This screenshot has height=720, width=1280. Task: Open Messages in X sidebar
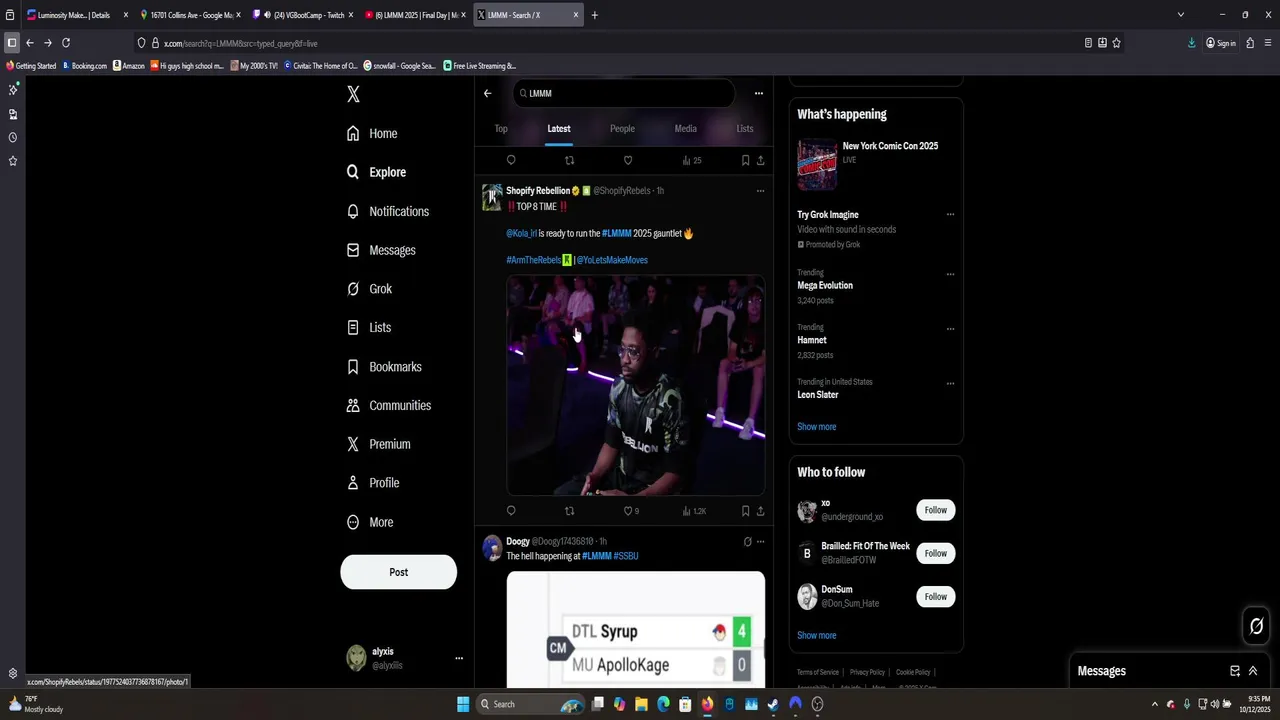coord(381,250)
